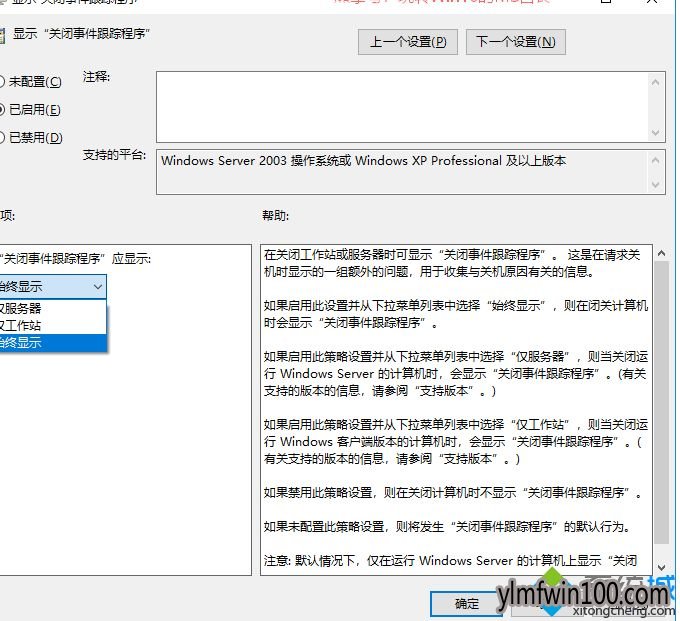Go to 上一个设置(P) previous setting

(408, 42)
